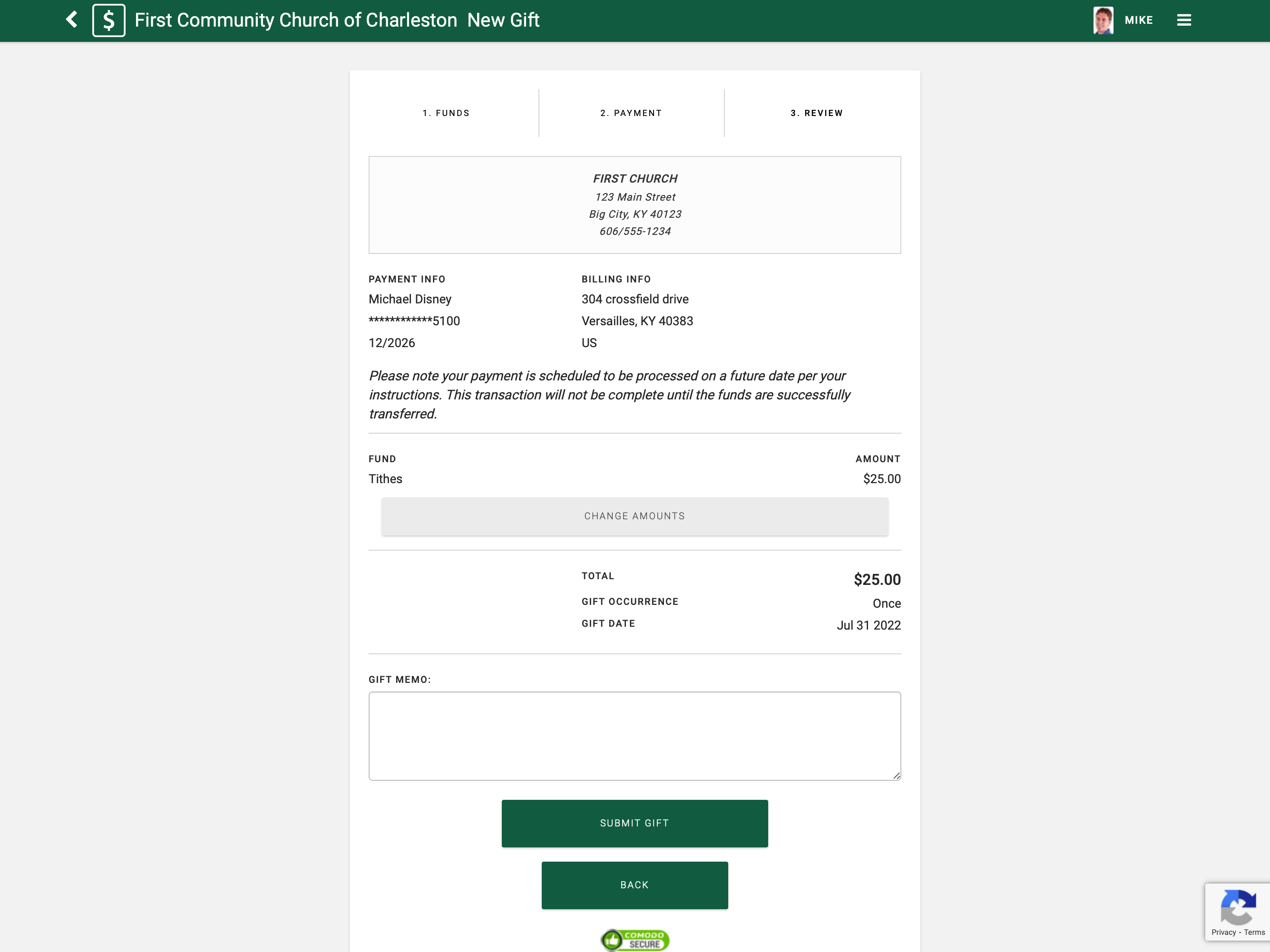Click the reCAPTCHA logo icon
The height and width of the screenshot is (952, 1270).
coord(1238,907)
